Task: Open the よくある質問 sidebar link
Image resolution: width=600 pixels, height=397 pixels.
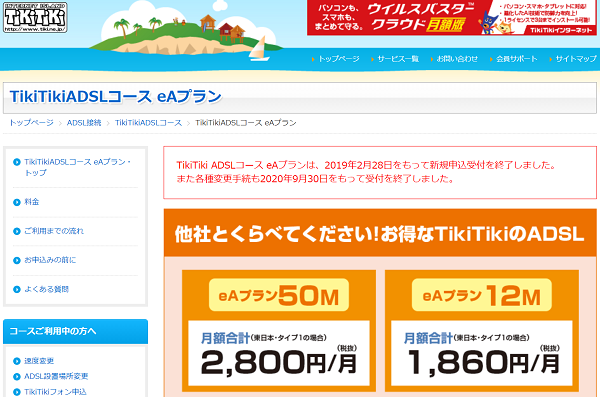Action: point(47,289)
